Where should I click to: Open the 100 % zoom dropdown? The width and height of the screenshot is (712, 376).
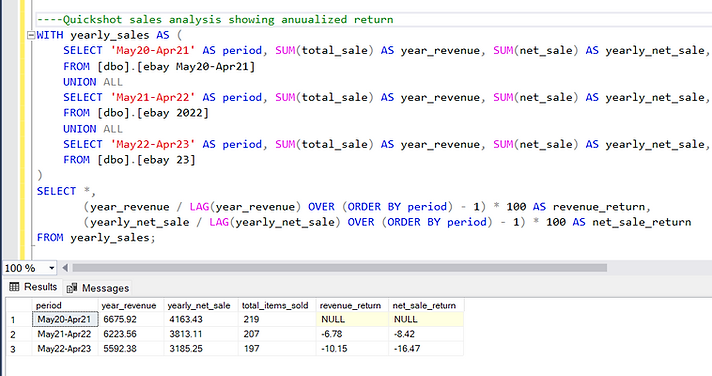[51, 268]
